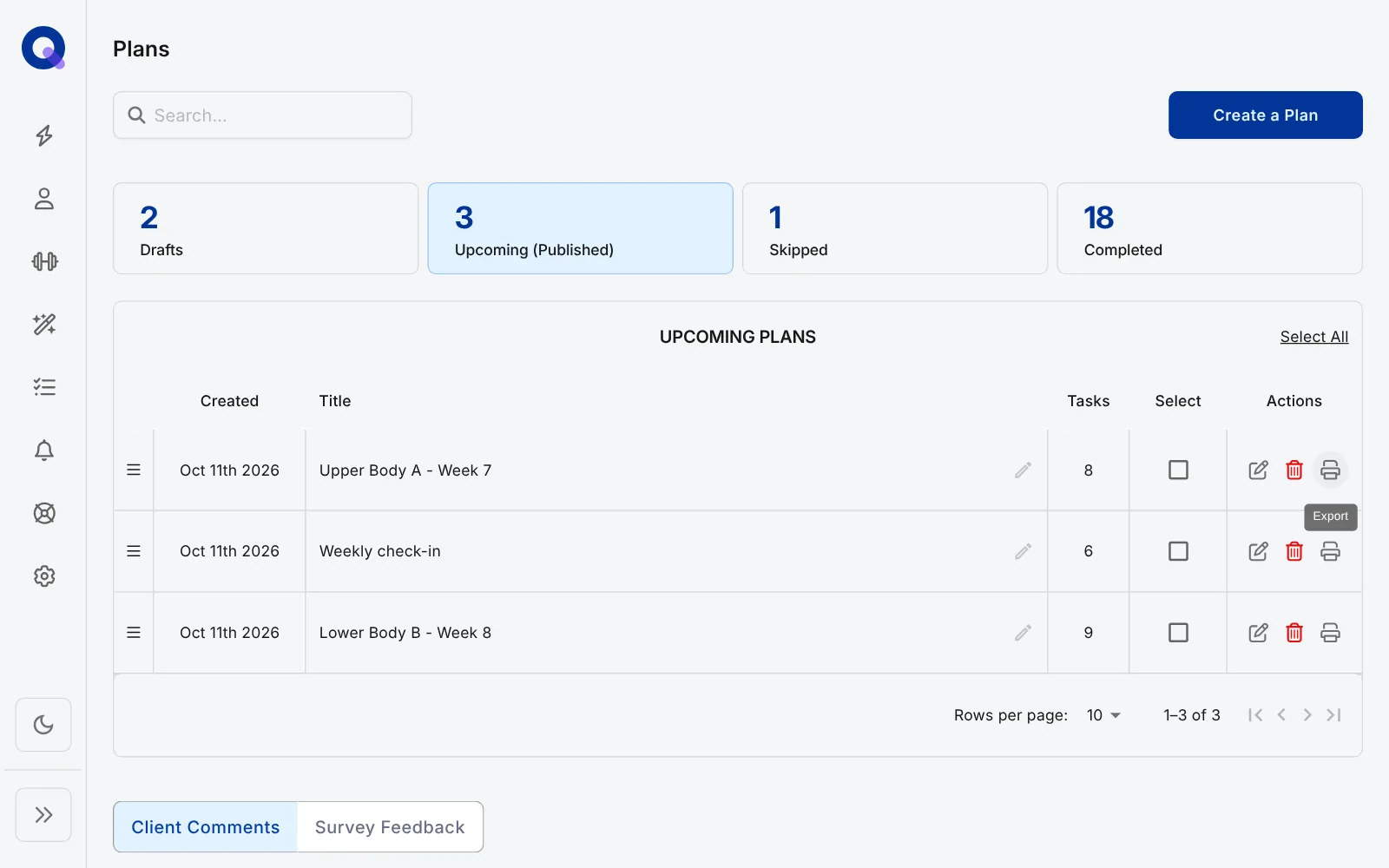Click the Create a Plan button
This screenshot has width=1389, height=868.
pos(1266,115)
